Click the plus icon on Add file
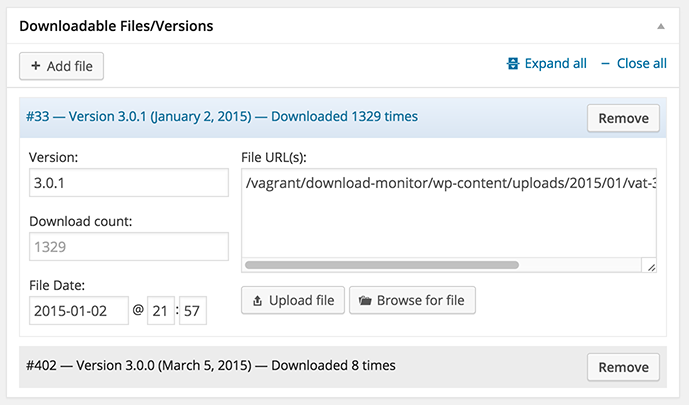The height and width of the screenshot is (405, 689). 36,66
